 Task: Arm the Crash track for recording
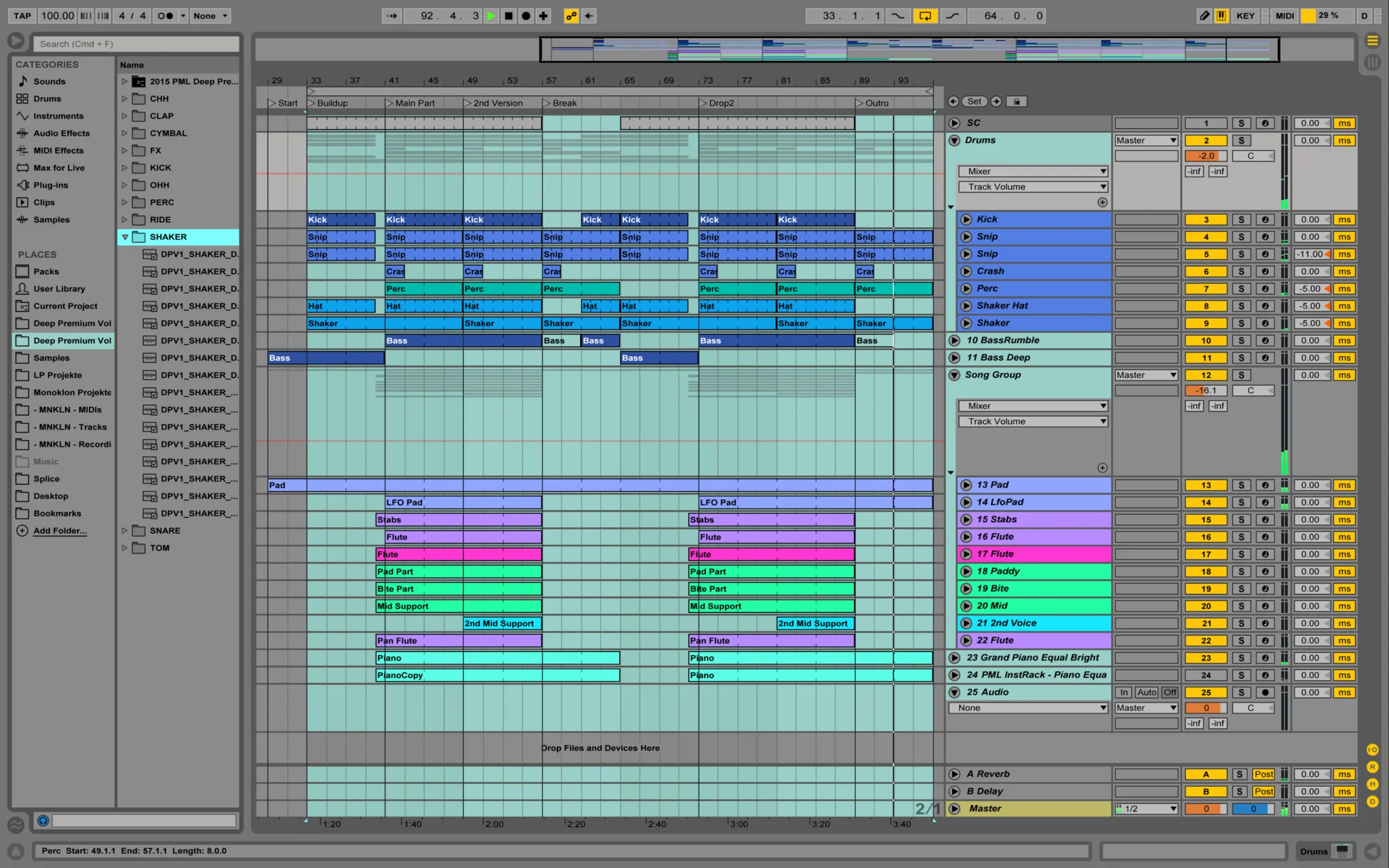(1265, 271)
